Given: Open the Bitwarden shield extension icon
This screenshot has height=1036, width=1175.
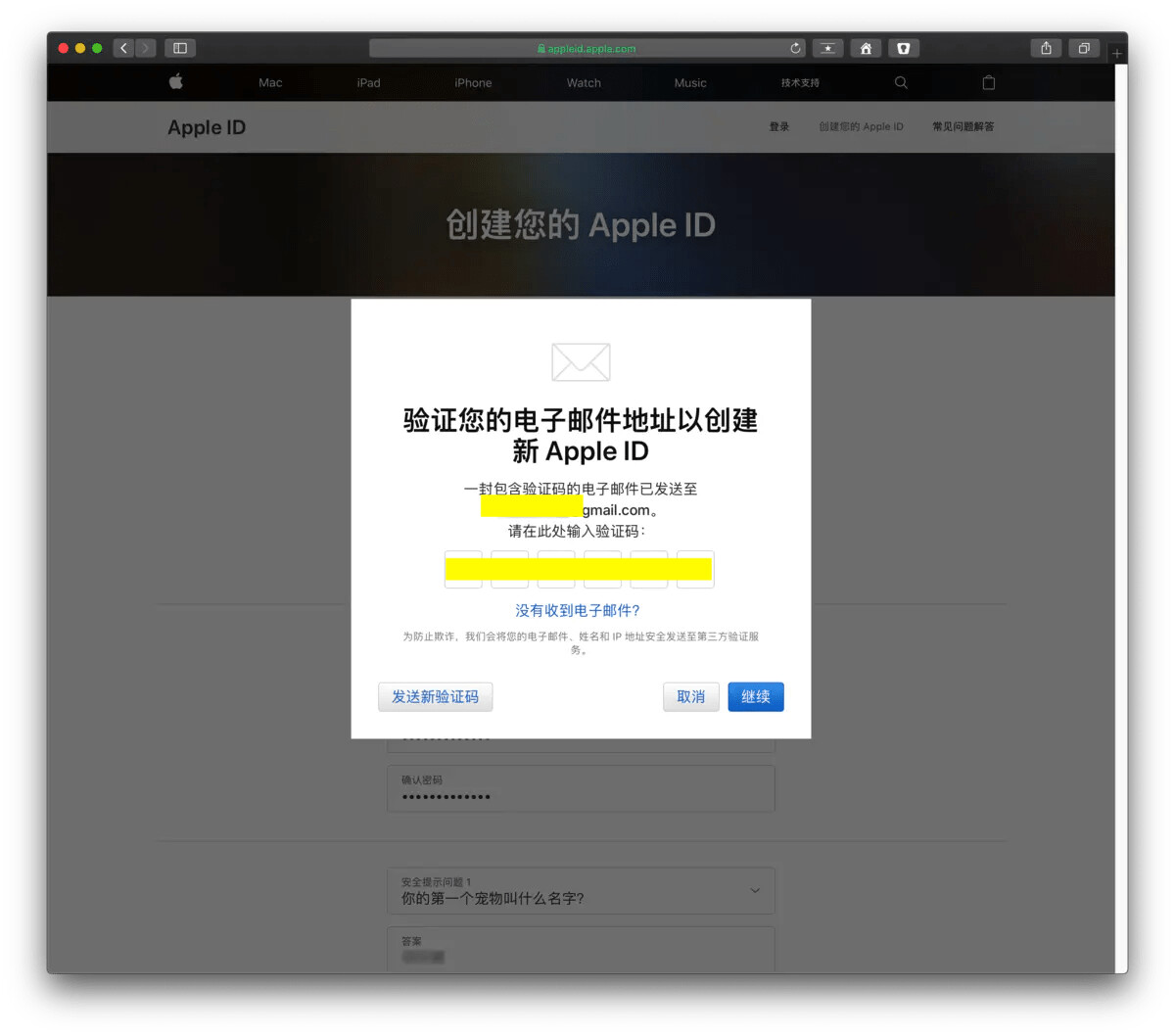Looking at the screenshot, I should click(x=903, y=48).
